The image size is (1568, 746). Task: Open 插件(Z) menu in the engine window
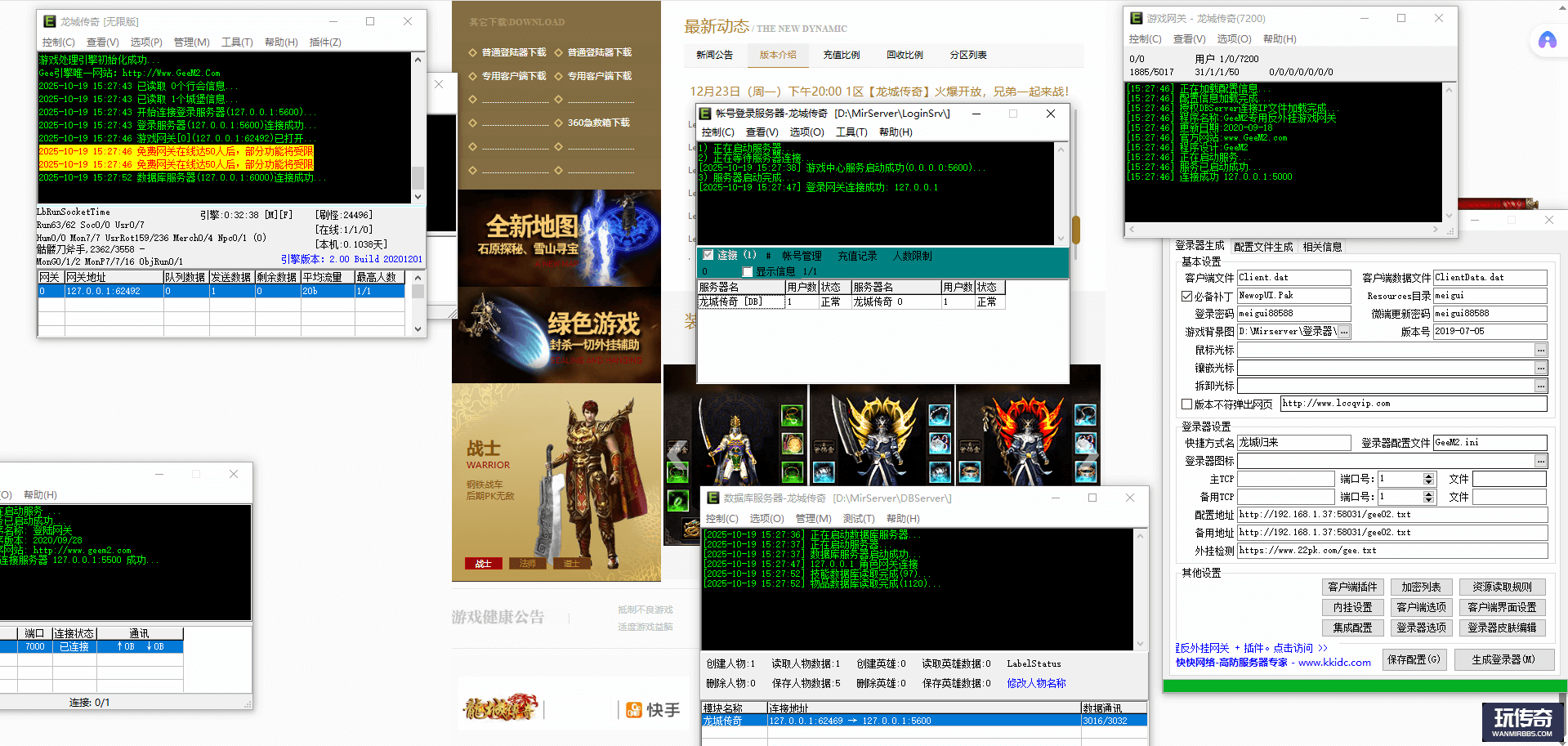[x=325, y=42]
